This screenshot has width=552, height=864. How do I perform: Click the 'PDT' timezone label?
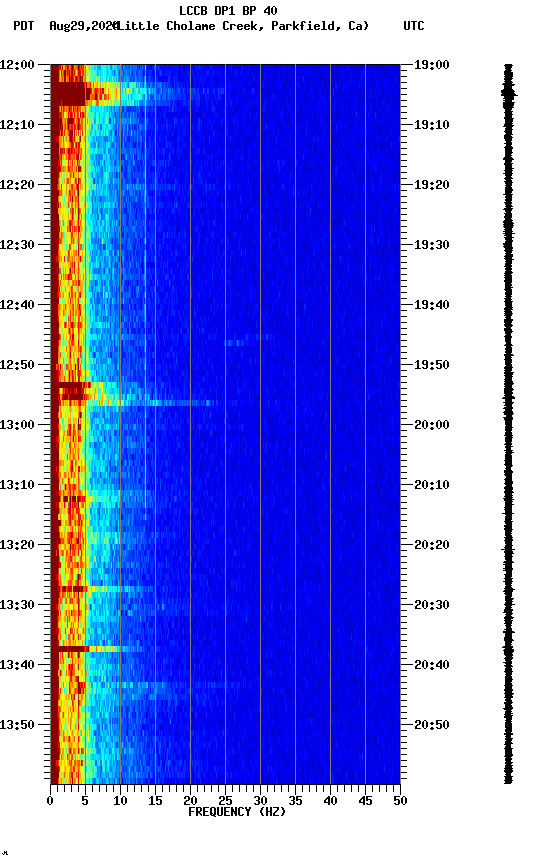[24, 26]
